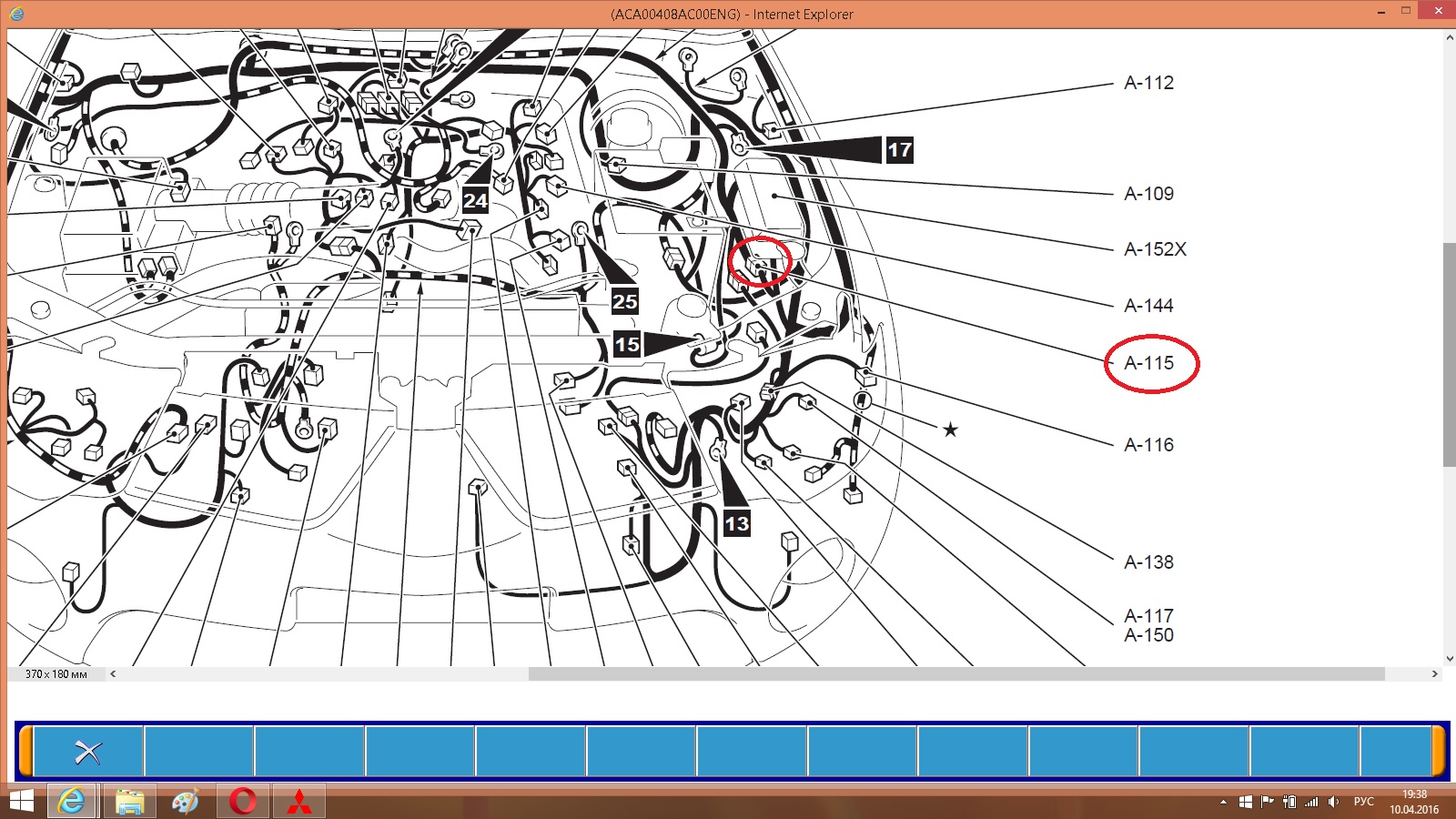This screenshot has height=819, width=1456.
Task: Click the horizontal scrollbar left arrow
Action: pos(113,674)
